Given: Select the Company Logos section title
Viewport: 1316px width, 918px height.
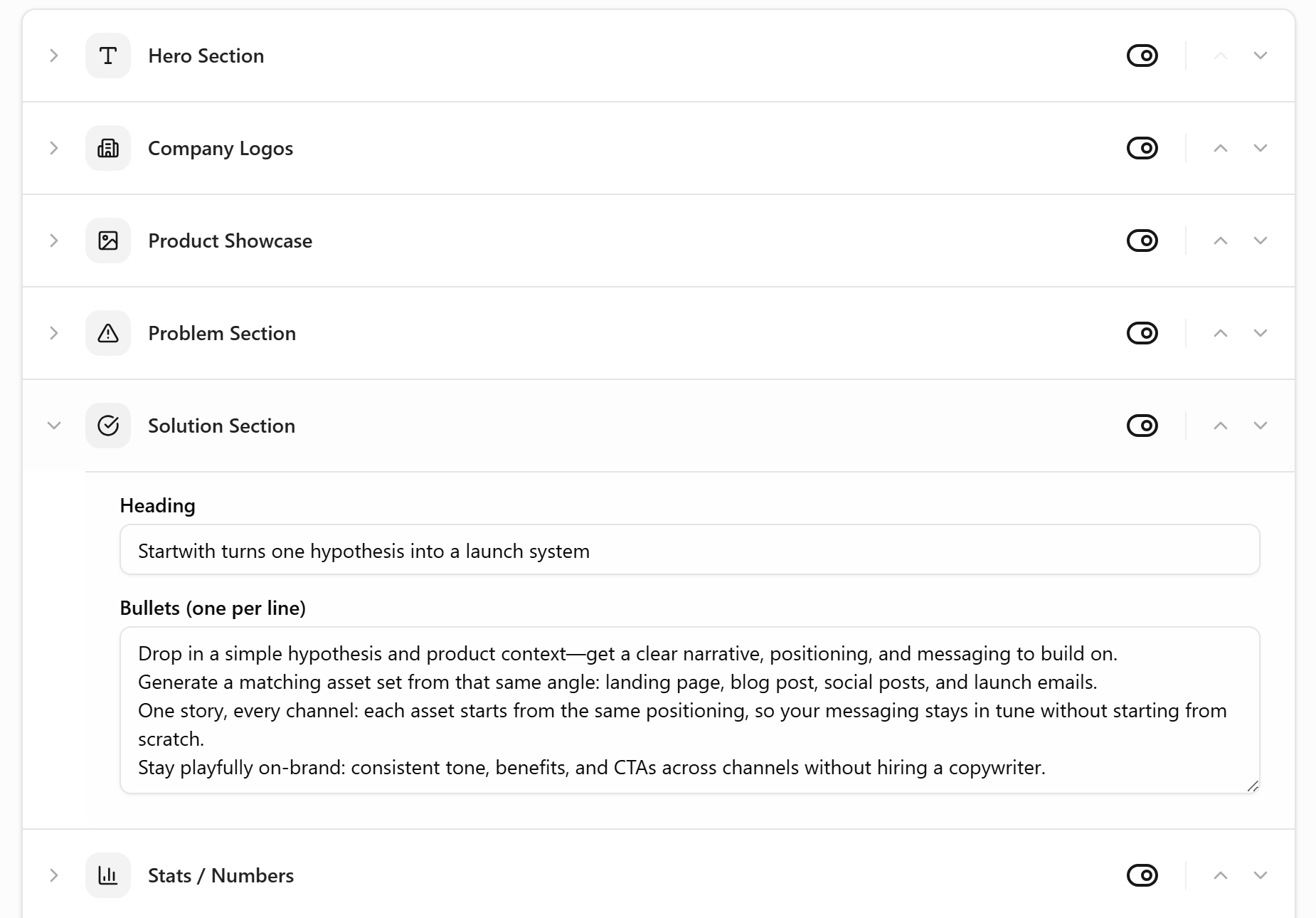Looking at the screenshot, I should click(221, 148).
